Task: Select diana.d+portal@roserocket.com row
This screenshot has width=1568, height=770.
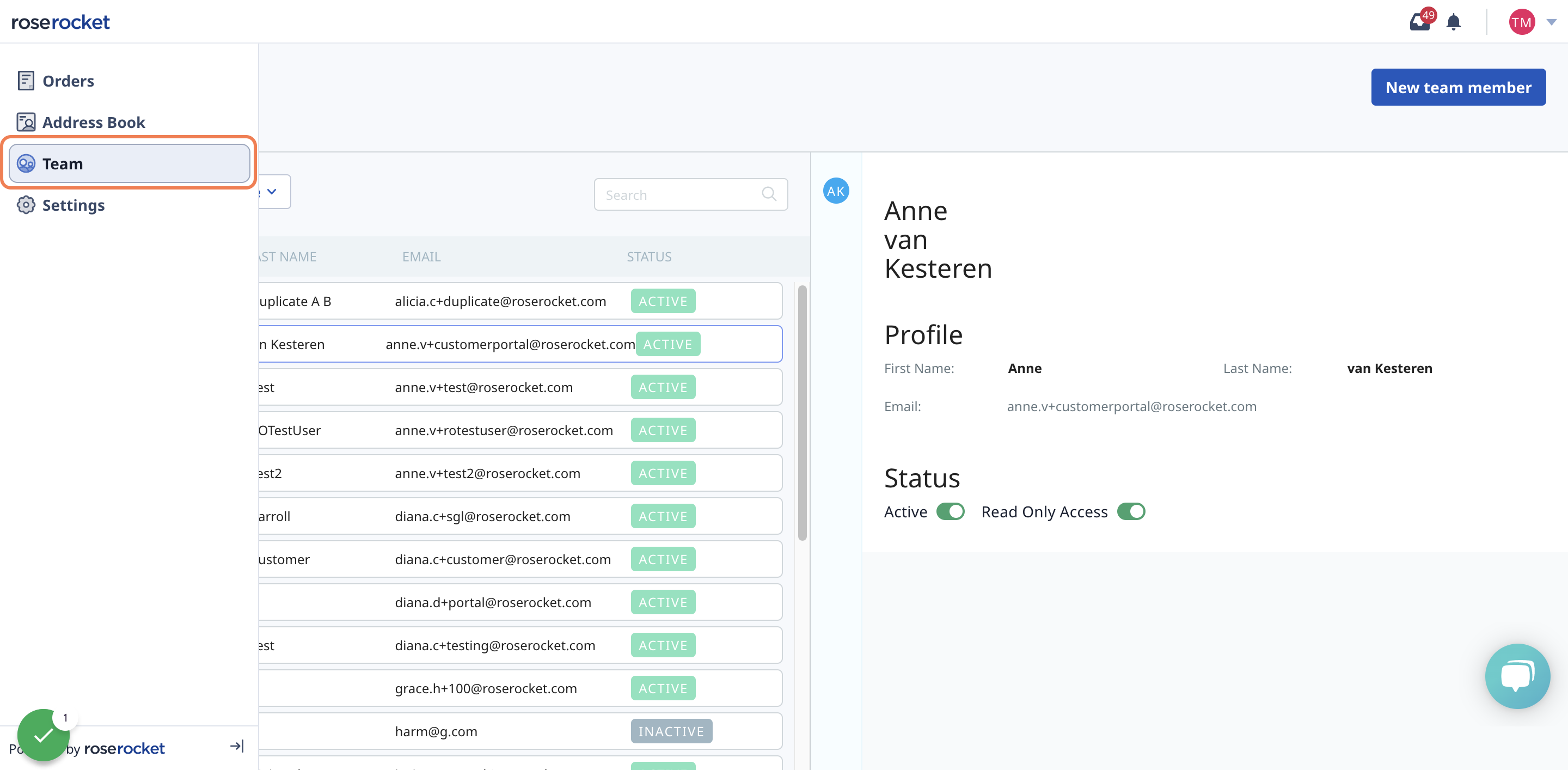Action: [520, 602]
